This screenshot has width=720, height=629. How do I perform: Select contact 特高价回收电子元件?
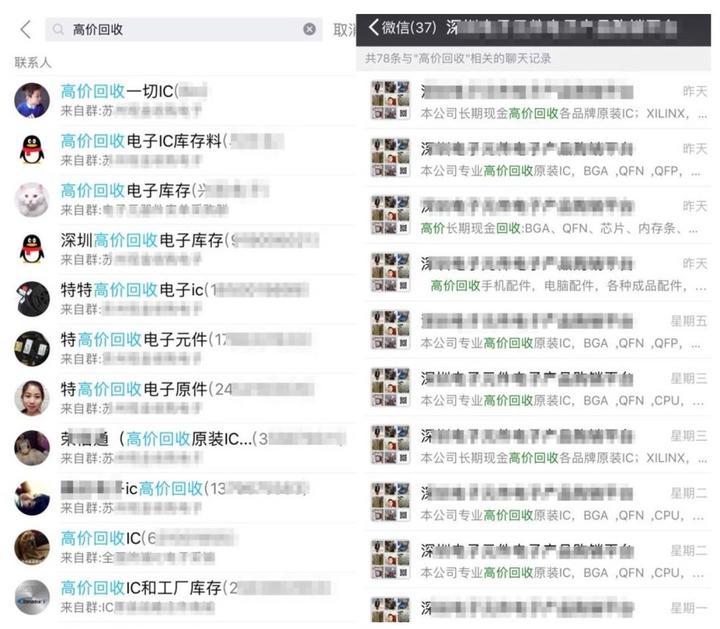pyautogui.click(x=184, y=348)
